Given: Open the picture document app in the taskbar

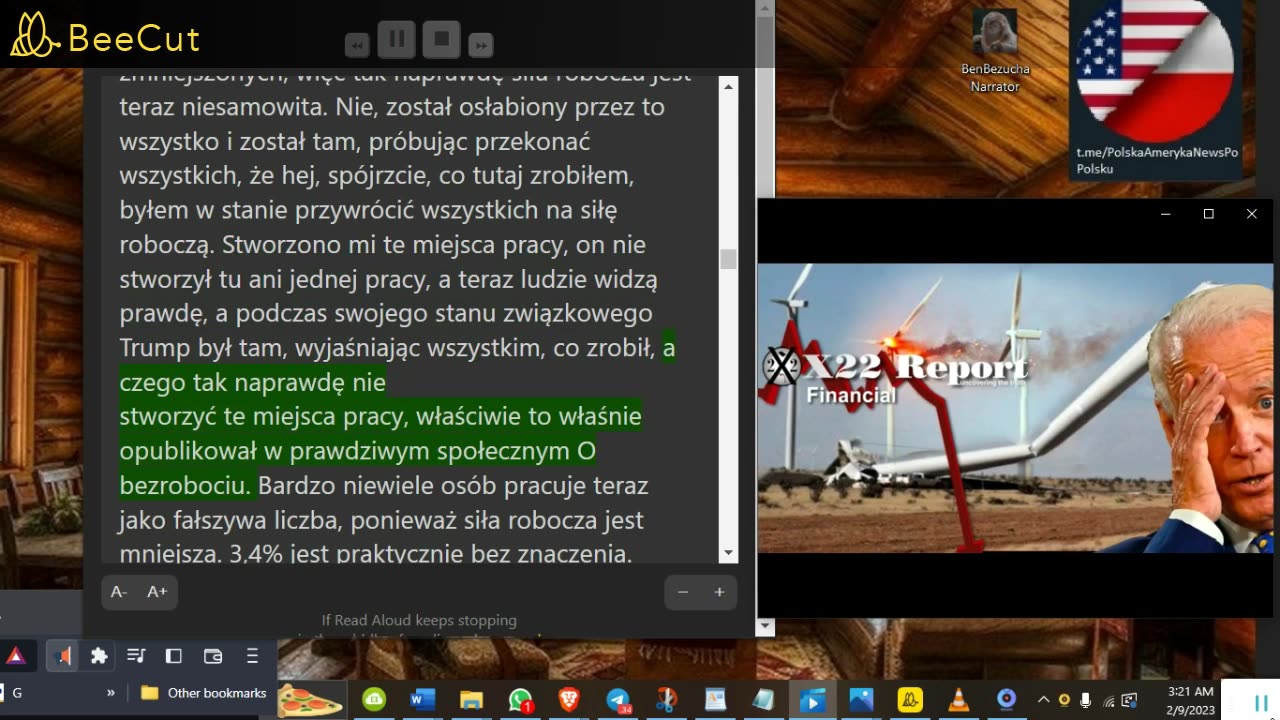Looking at the screenshot, I should pyautogui.click(x=715, y=700).
